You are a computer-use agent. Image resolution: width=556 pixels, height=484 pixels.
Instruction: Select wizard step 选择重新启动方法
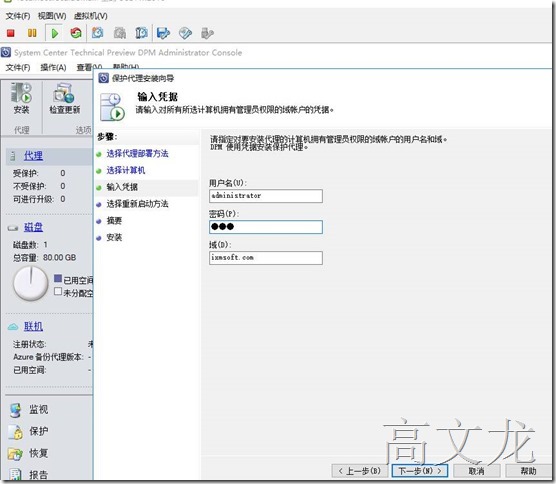click(137, 204)
